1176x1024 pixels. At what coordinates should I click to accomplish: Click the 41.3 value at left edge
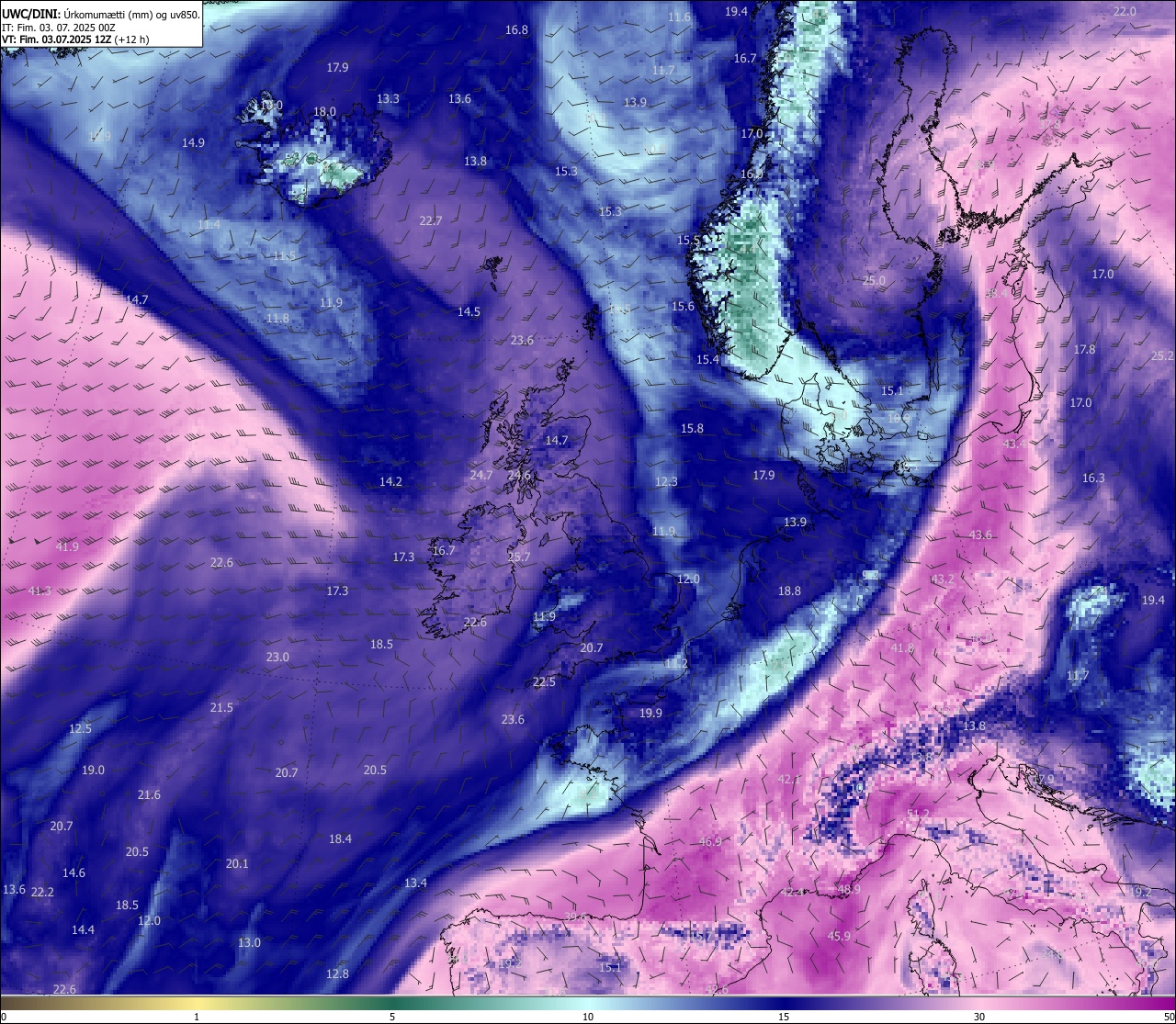click(x=40, y=591)
